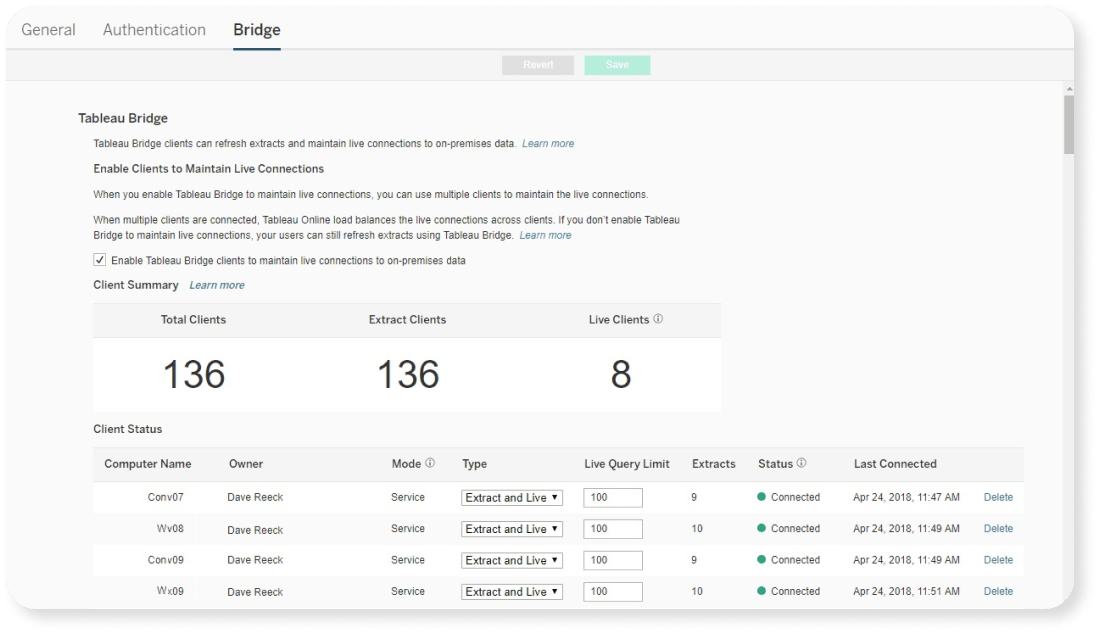
Task: Click green Connected status dot for Conv07
Action: (x=762, y=497)
